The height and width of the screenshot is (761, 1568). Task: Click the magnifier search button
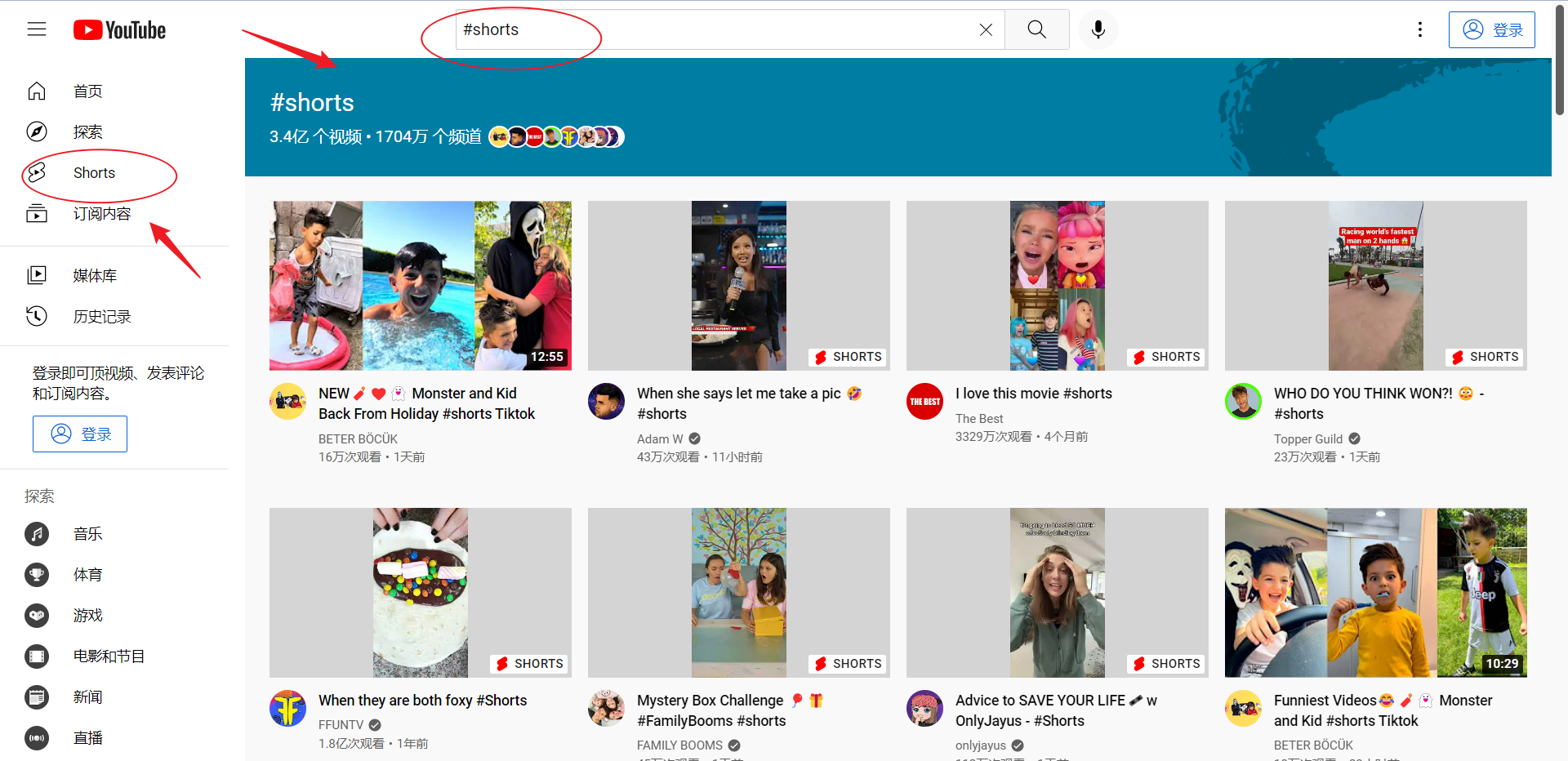point(1036,29)
